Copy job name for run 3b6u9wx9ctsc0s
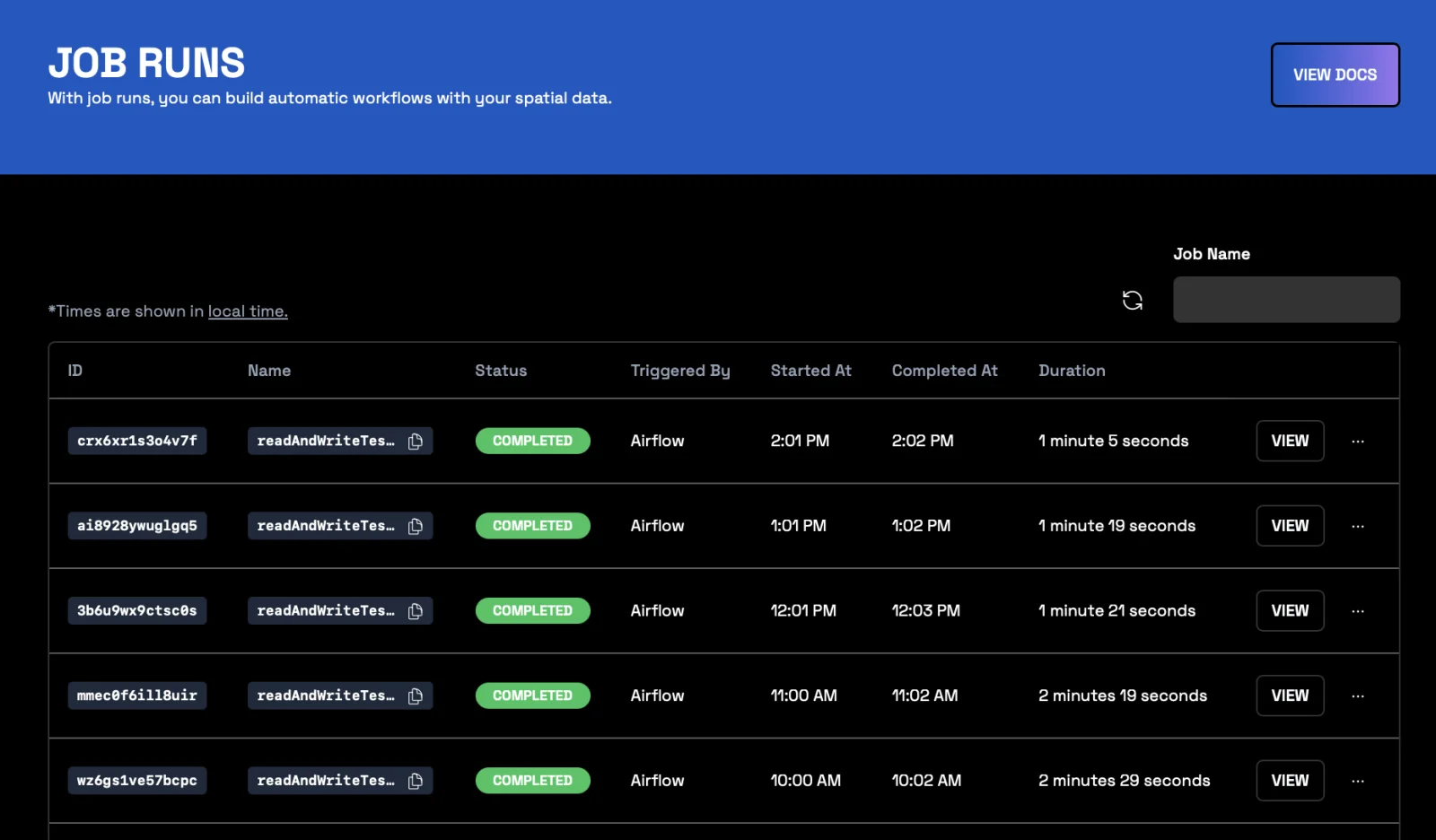This screenshot has height=840, width=1436. click(x=416, y=611)
